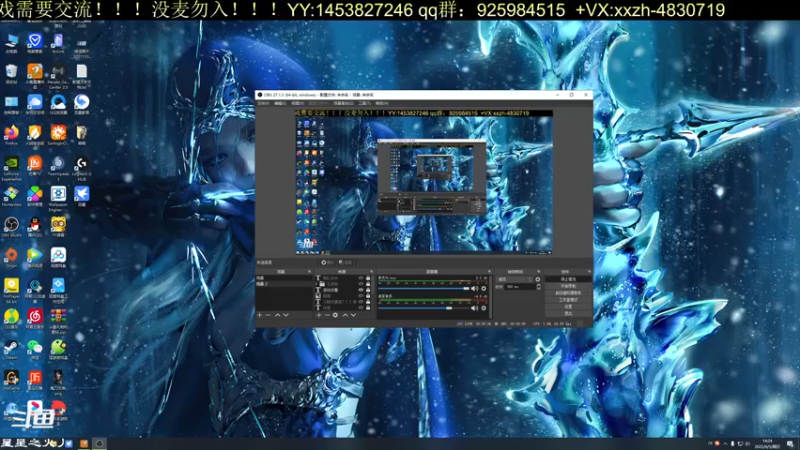This screenshot has width=800, height=450.
Task: Open the 工具(T) menu in OBS
Action: click(x=364, y=103)
